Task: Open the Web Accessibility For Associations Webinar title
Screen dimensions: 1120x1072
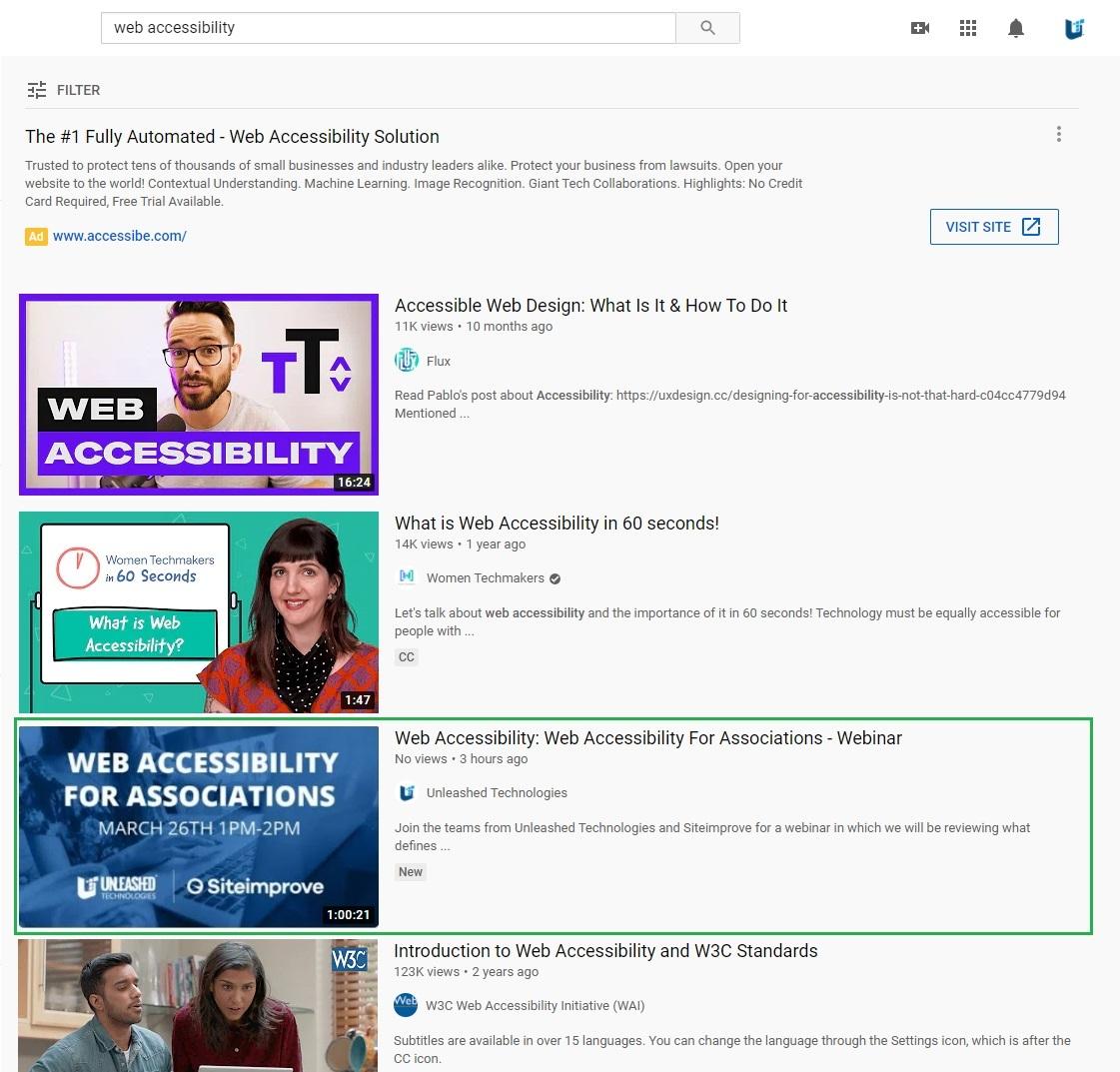Action: pos(647,737)
